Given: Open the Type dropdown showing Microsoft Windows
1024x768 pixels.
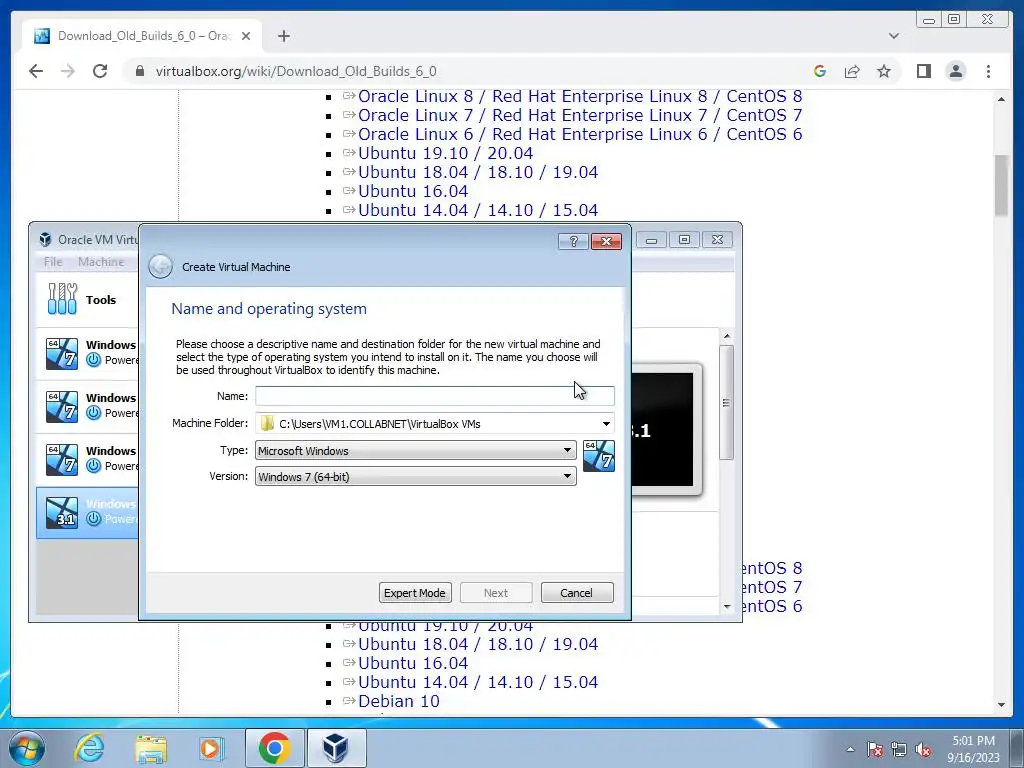Looking at the screenshot, I should point(415,450).
